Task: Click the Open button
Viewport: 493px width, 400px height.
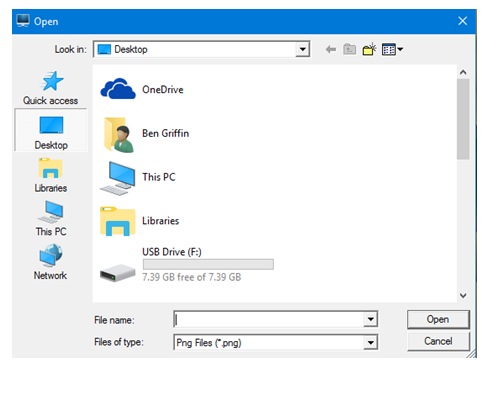Action: pyautogui.click(x=438, y=319)
